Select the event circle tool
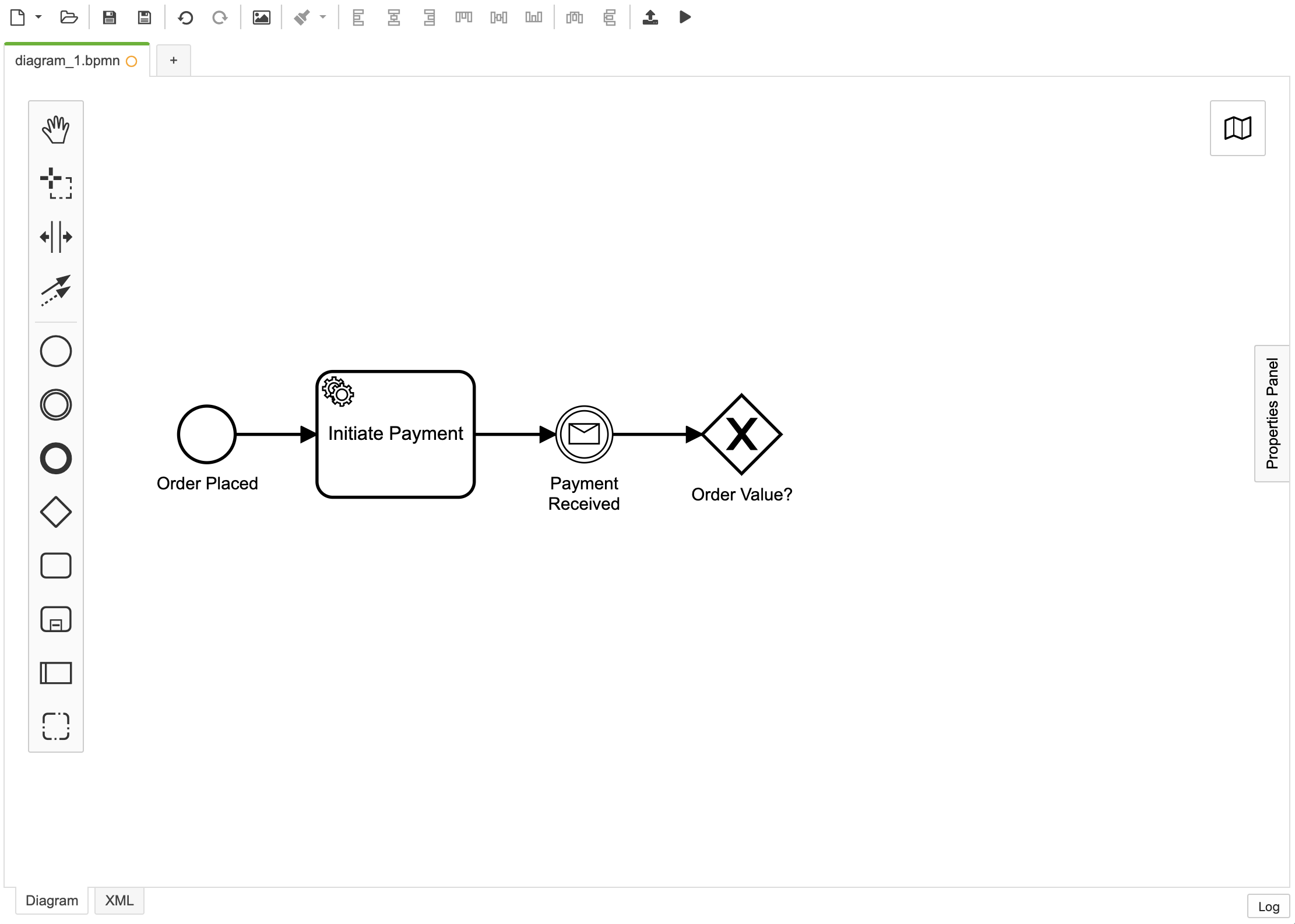 coord(56,352)
